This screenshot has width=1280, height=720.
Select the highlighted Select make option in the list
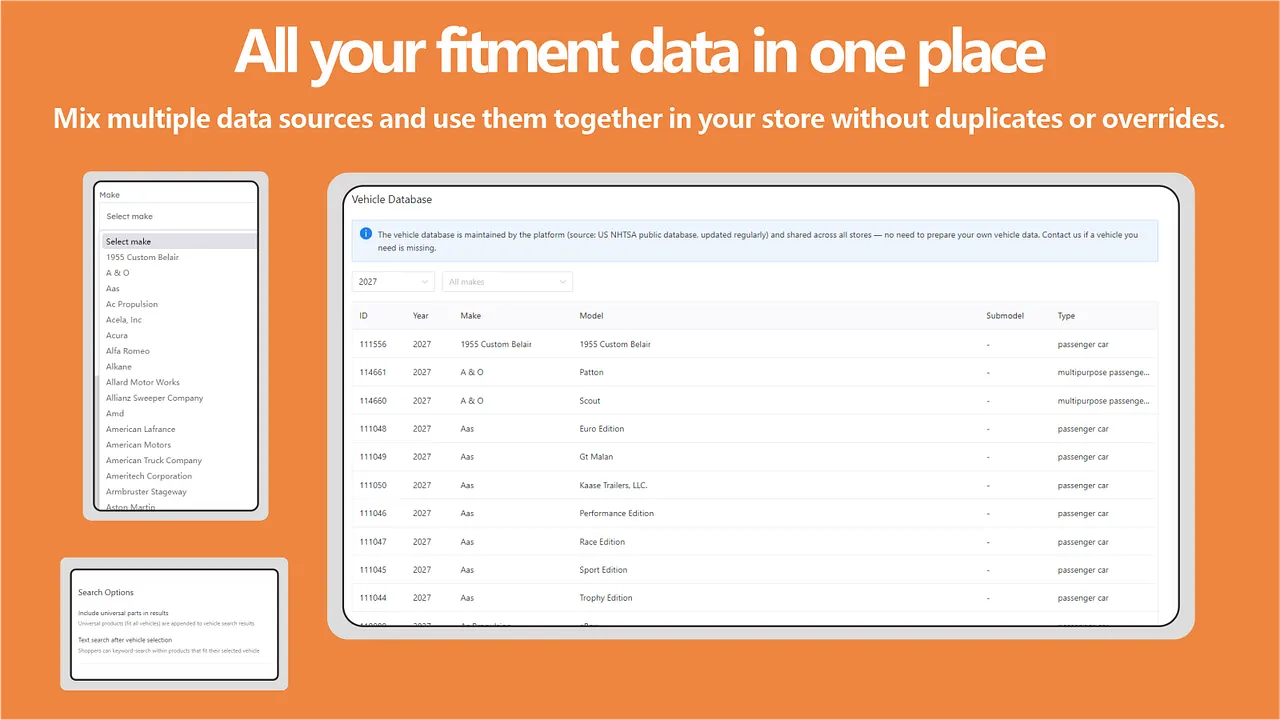[x=179, y=241]
